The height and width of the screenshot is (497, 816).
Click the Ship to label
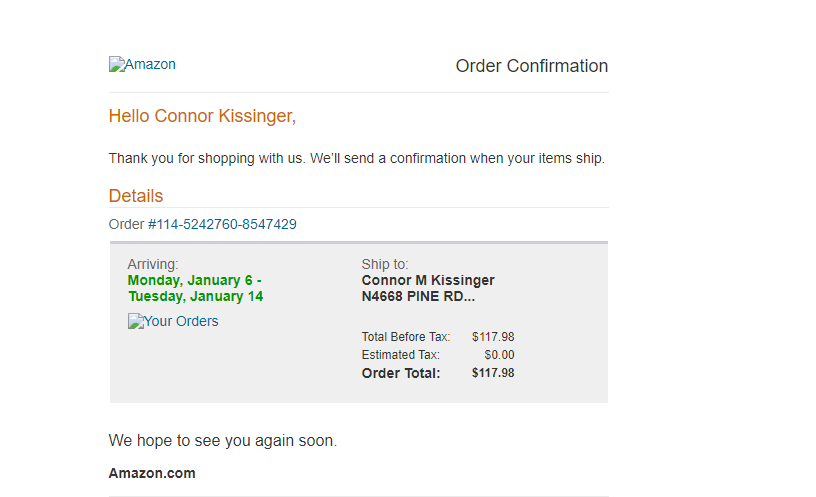(x=385, y=264)
